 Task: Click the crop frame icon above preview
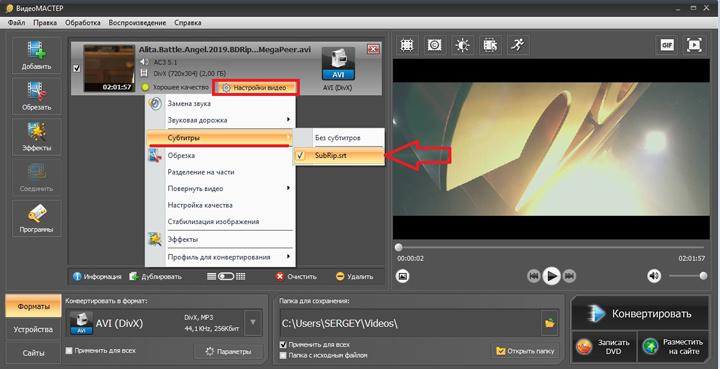point(406,45)
